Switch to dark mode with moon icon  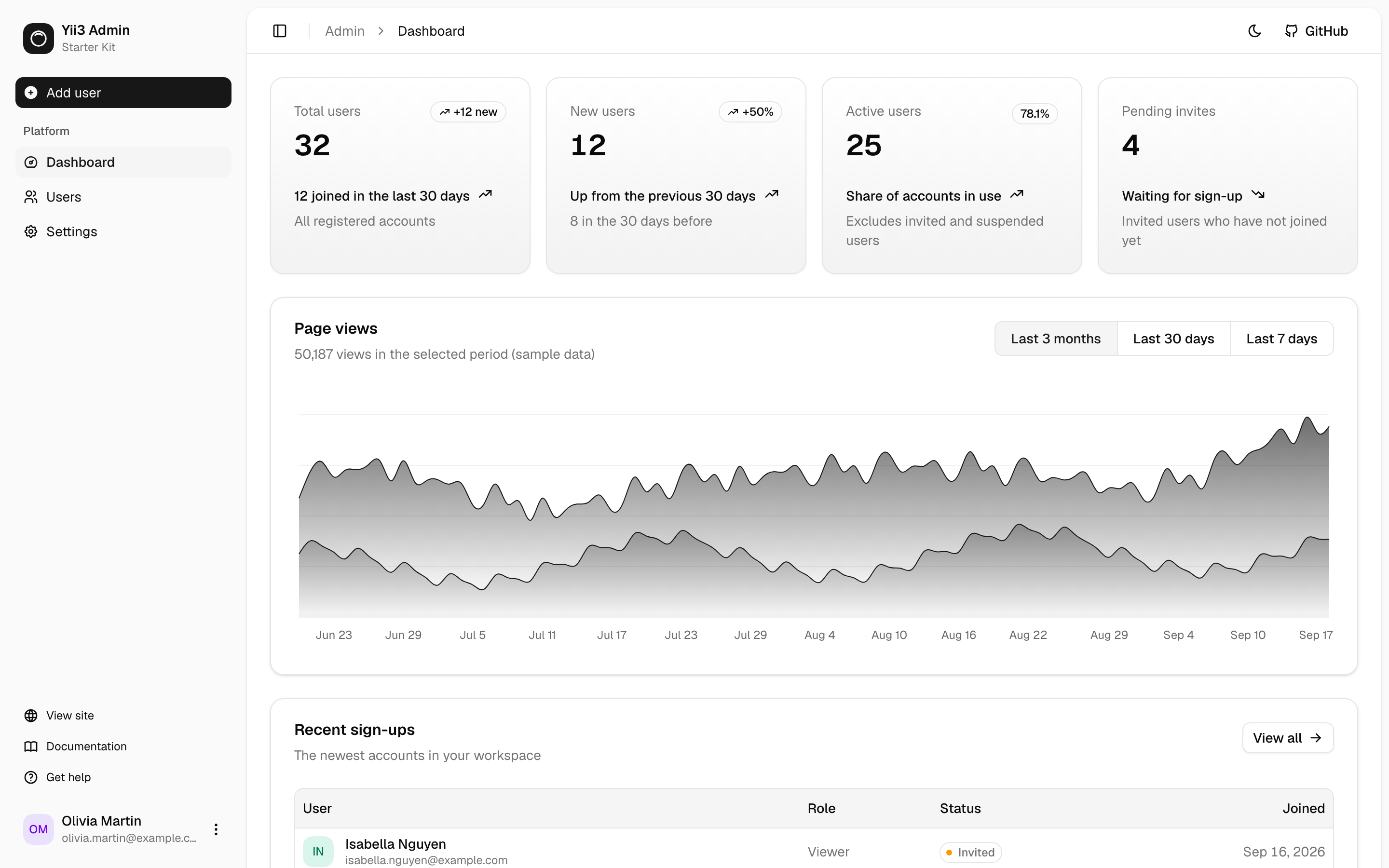[1255, 31]
